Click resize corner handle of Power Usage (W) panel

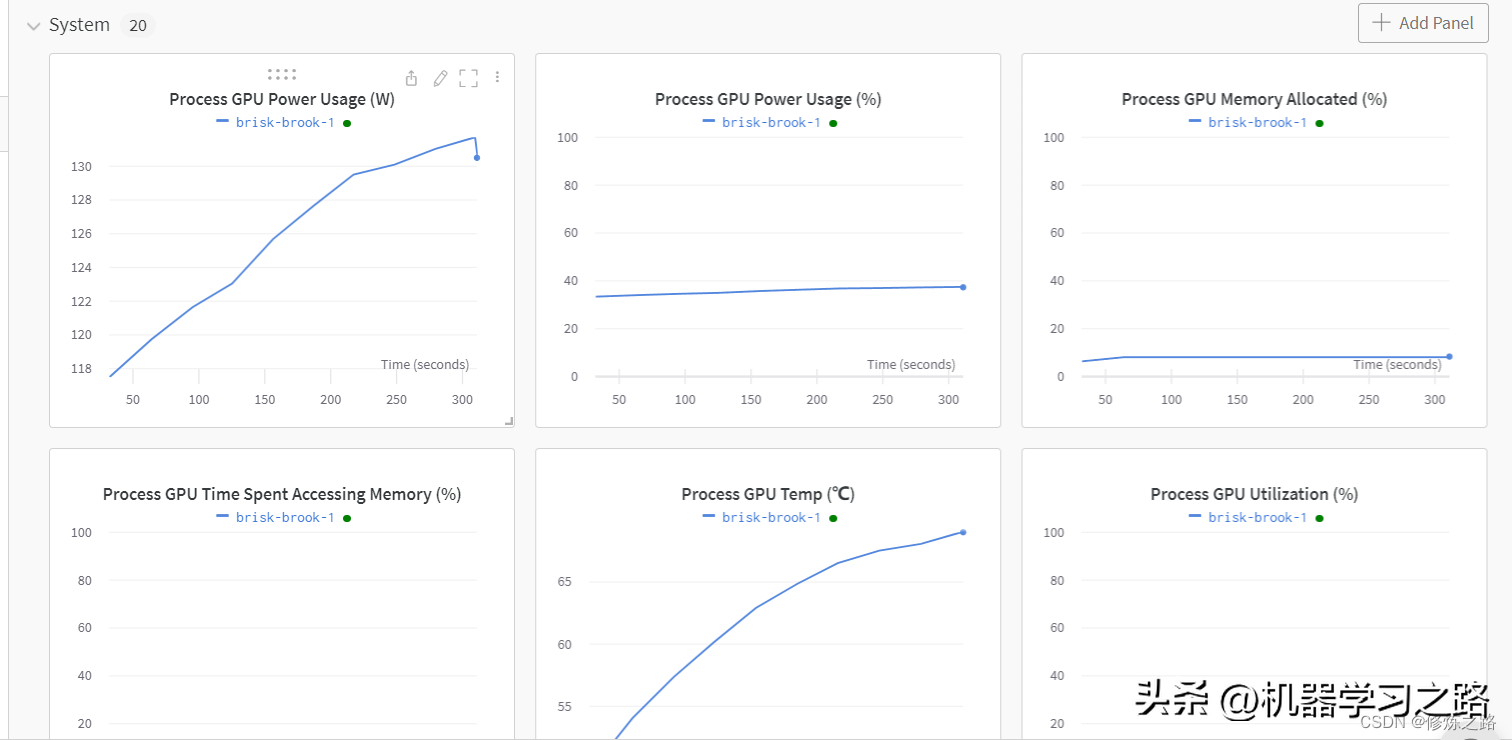[x=509, y=422]
